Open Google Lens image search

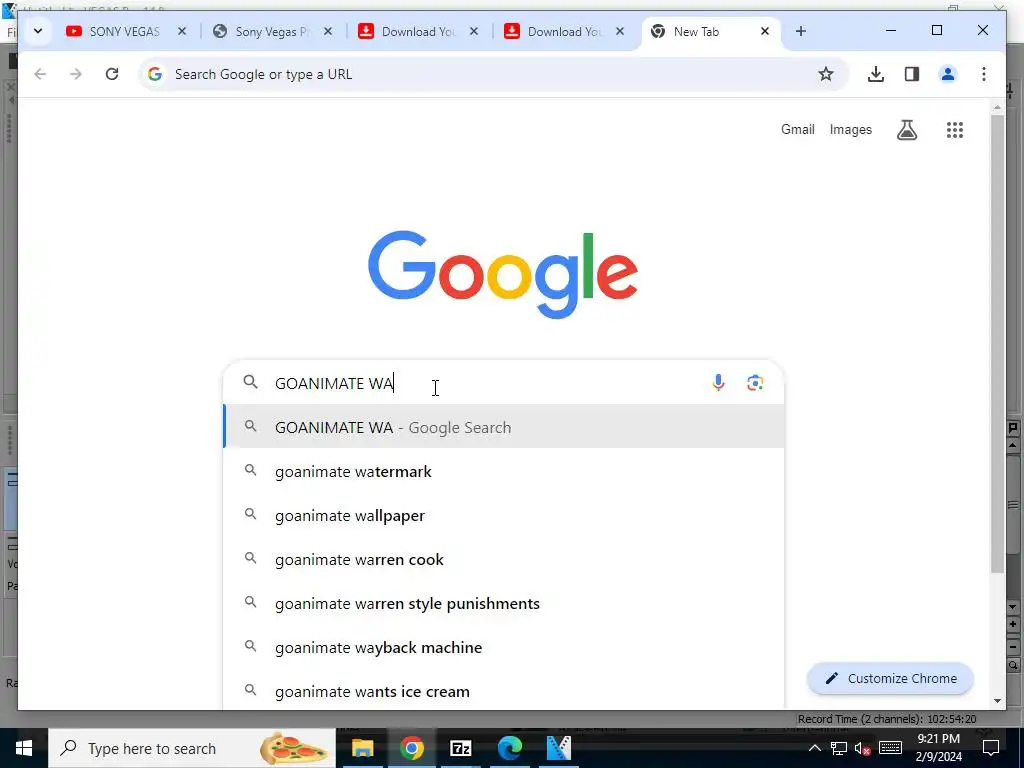tap(755, 383)
